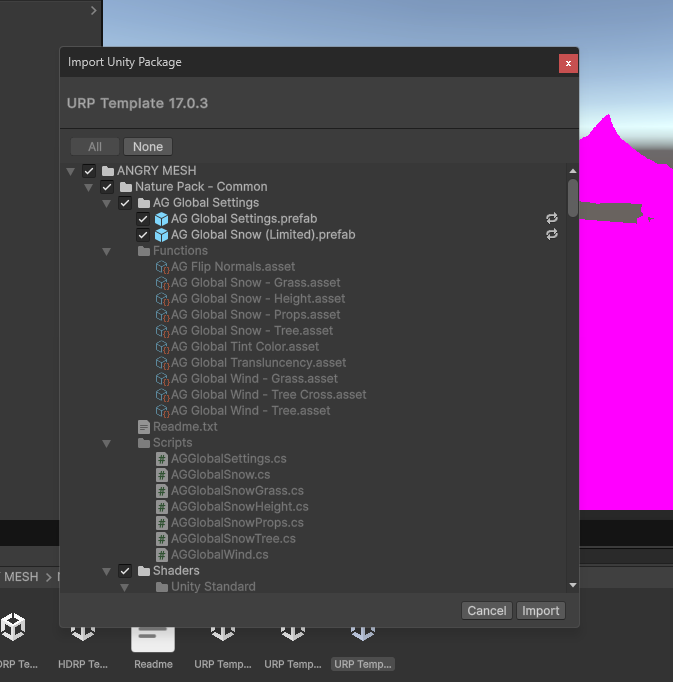
Task: Collapse the Scripts folder node
Action: pos(107,444)
